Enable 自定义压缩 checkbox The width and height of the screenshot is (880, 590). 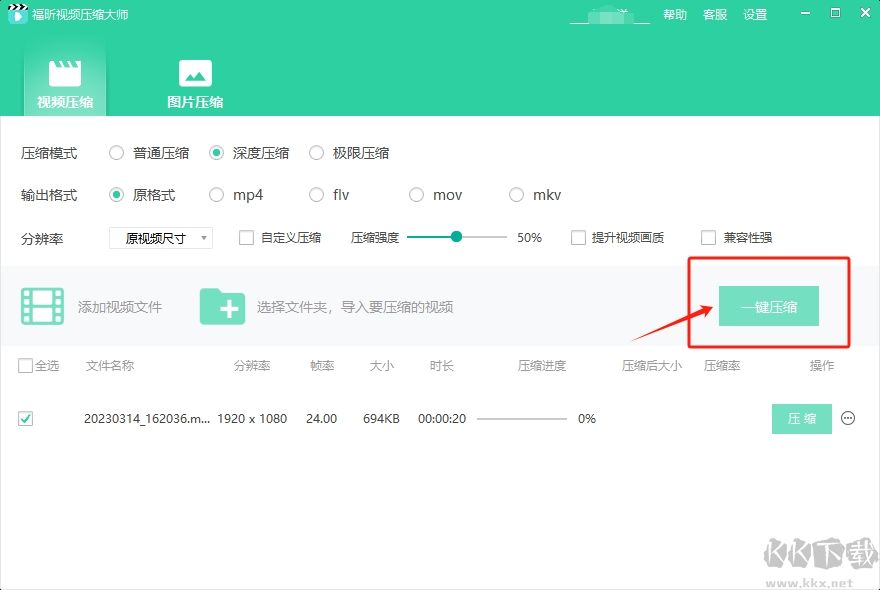click(x=246, y=238)
